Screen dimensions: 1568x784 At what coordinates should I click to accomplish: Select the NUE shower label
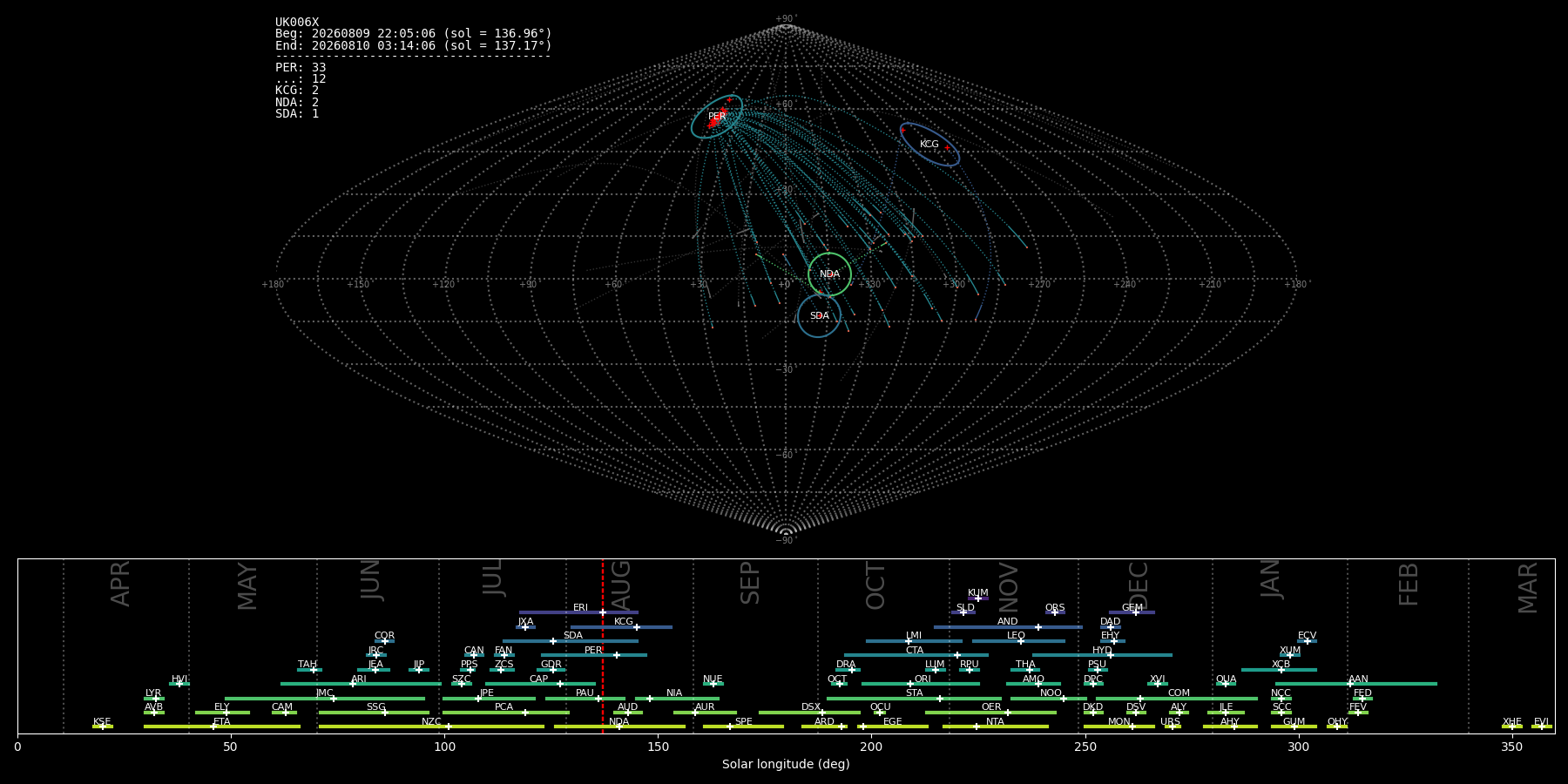click(713, 679)
